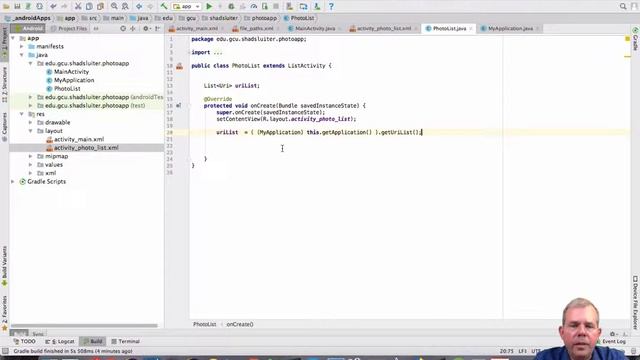Click the Replace icon in toolbar
This screenshot has height=360, width=640.
125,7
